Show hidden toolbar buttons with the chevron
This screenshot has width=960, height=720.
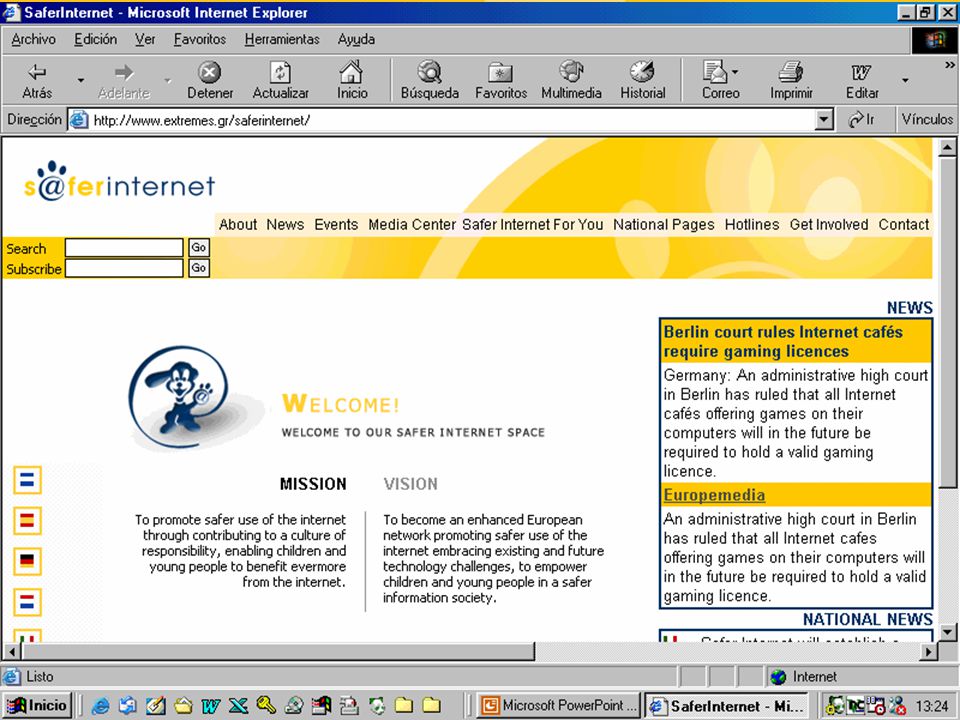(950, 64)
